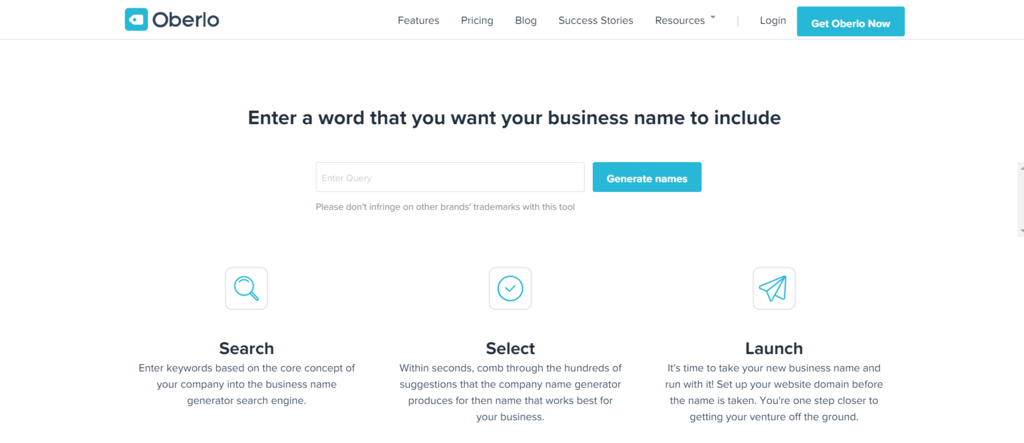Select the Search section heading

(x=246, y=348)
